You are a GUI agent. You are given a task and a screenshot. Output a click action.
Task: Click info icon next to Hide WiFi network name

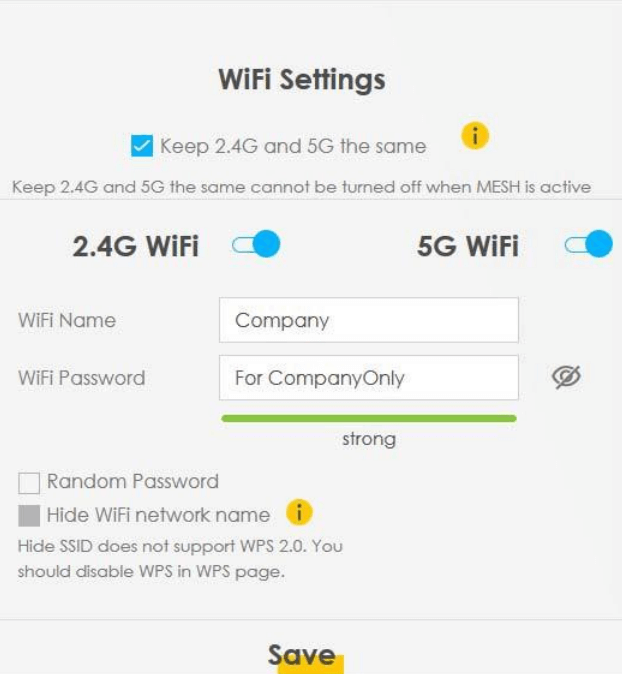pos(299,513)
